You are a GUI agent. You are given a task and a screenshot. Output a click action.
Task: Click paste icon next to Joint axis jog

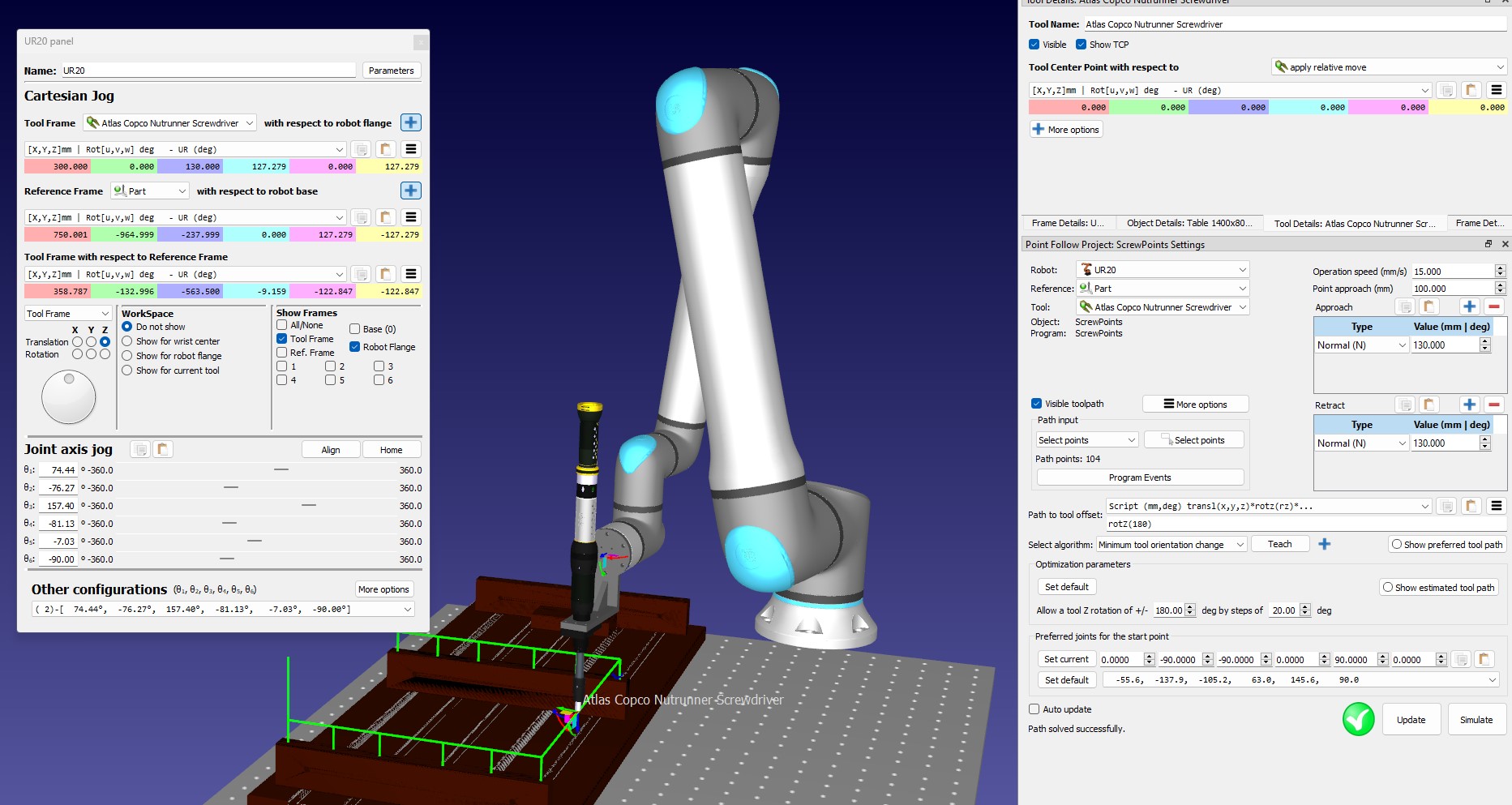coord(163,449)
